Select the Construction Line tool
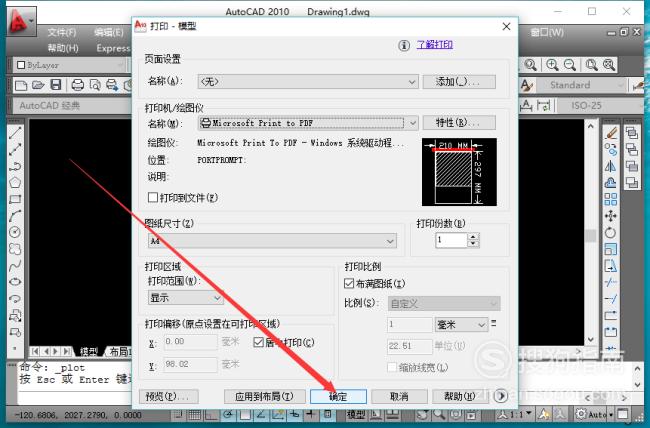650x428 pixels. 15,149
